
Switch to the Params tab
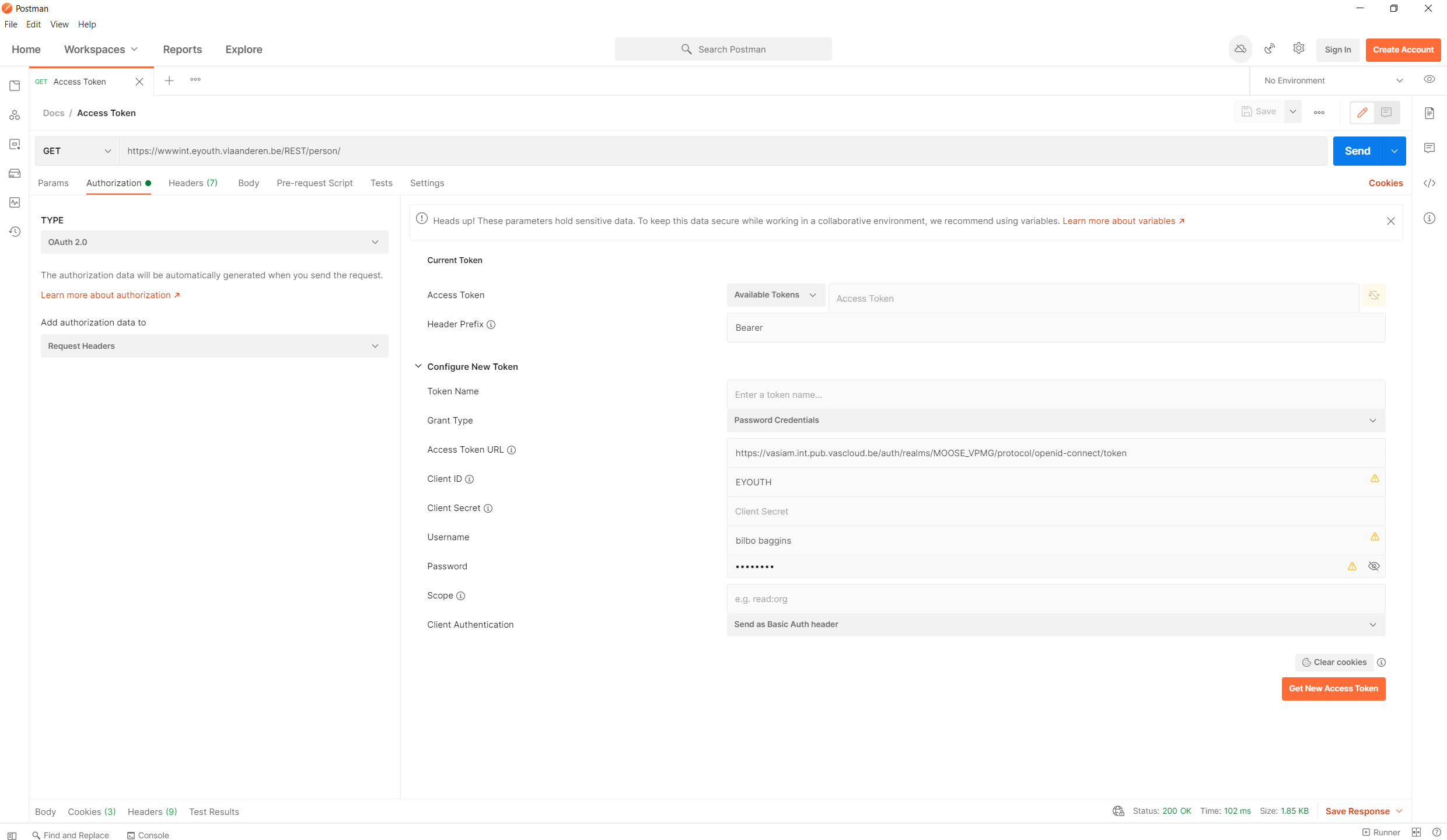(53, 183)
